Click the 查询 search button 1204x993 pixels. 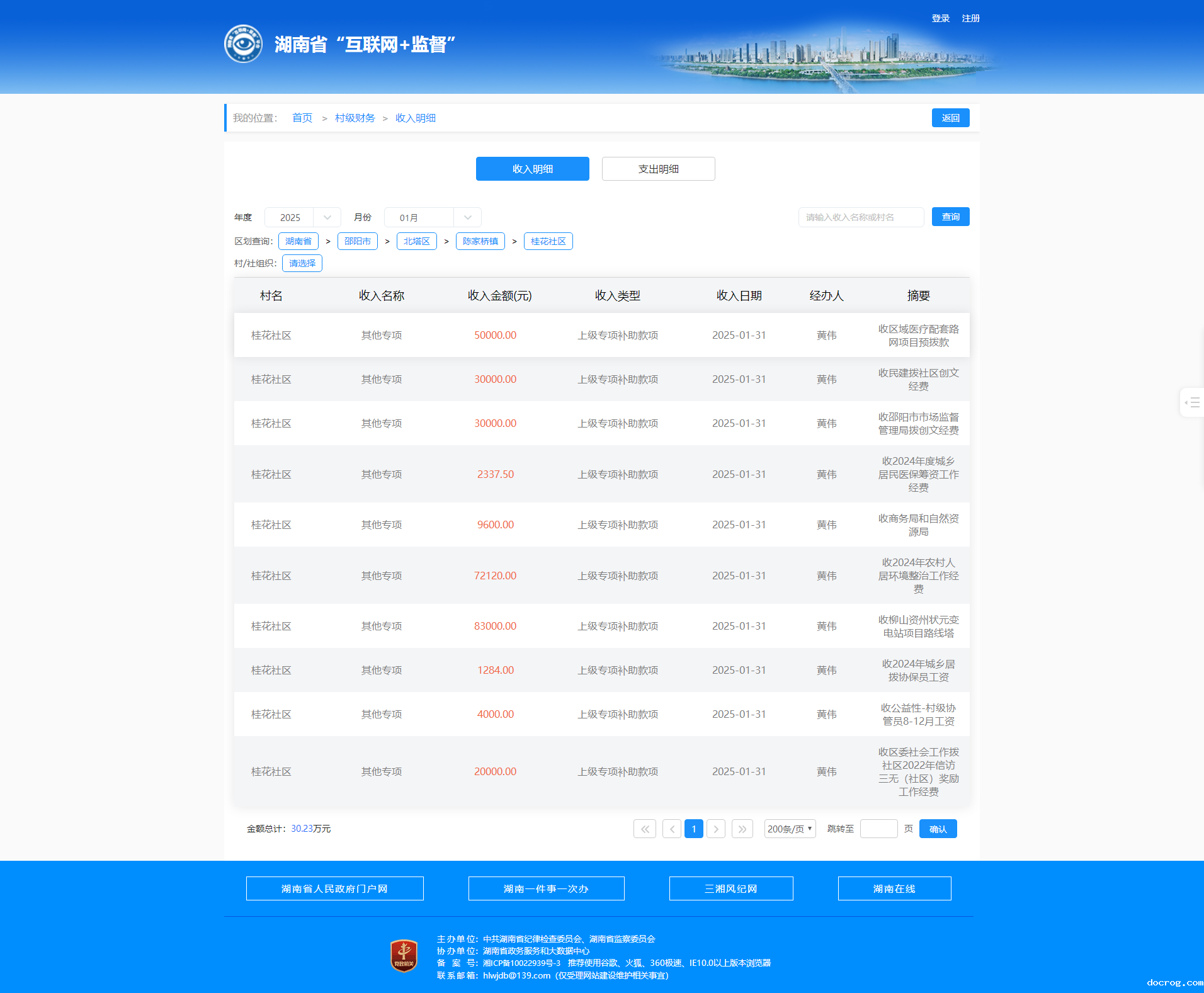point(950,217)
